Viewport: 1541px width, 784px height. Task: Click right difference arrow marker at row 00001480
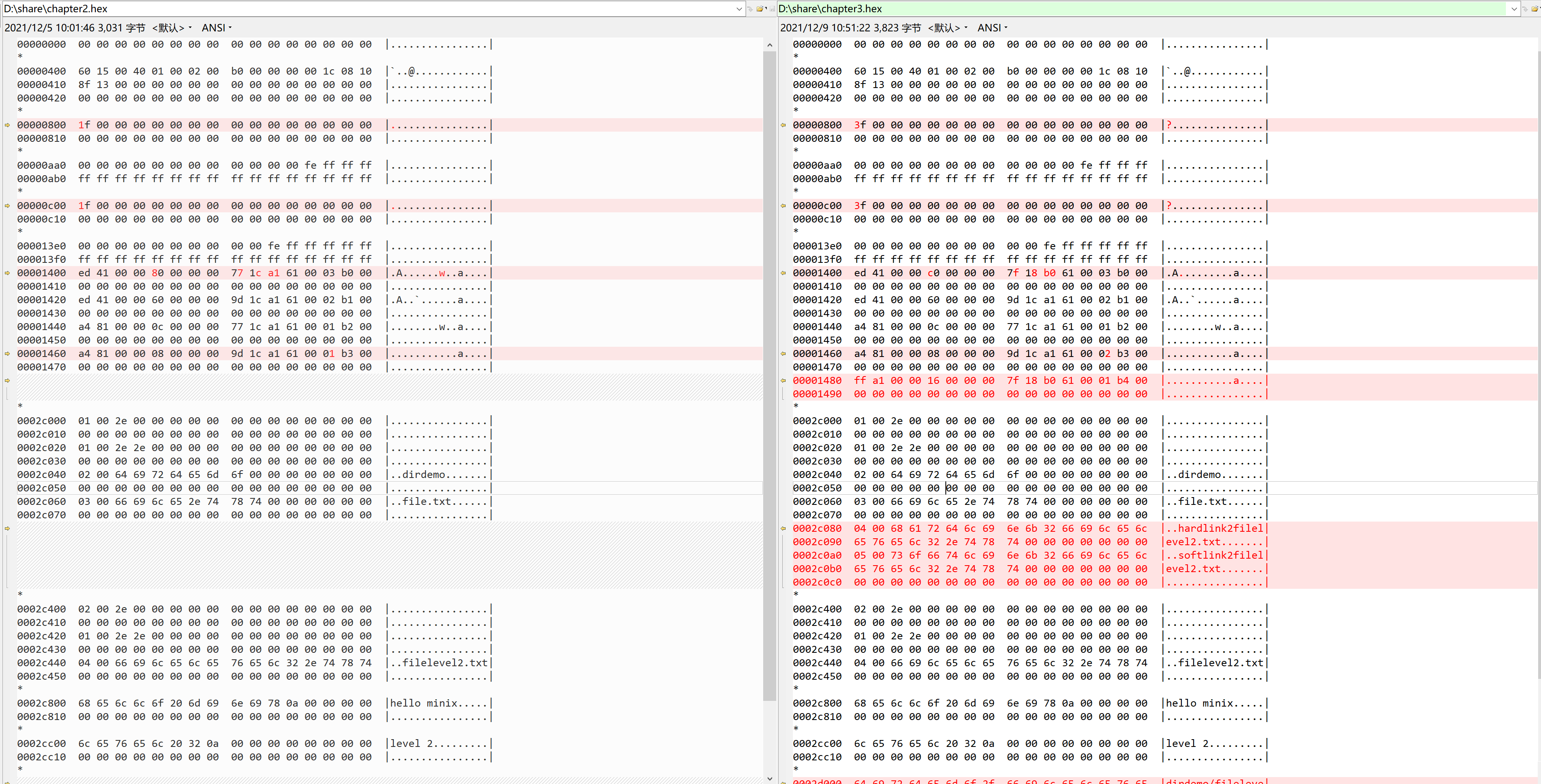click(x=783, y=380)
